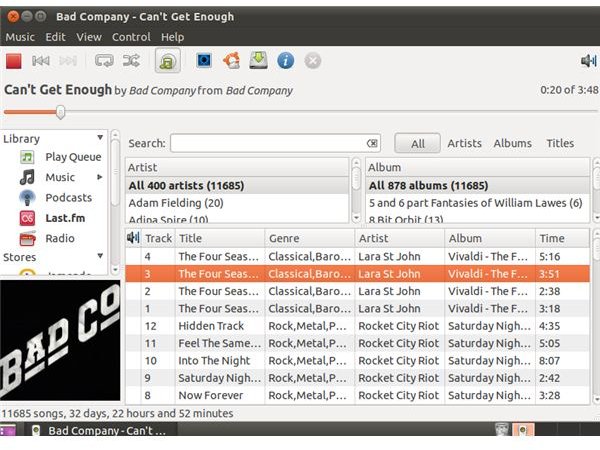600x450 pixels.
Task: Select the track Into The Night
Action: pos(357,360)
